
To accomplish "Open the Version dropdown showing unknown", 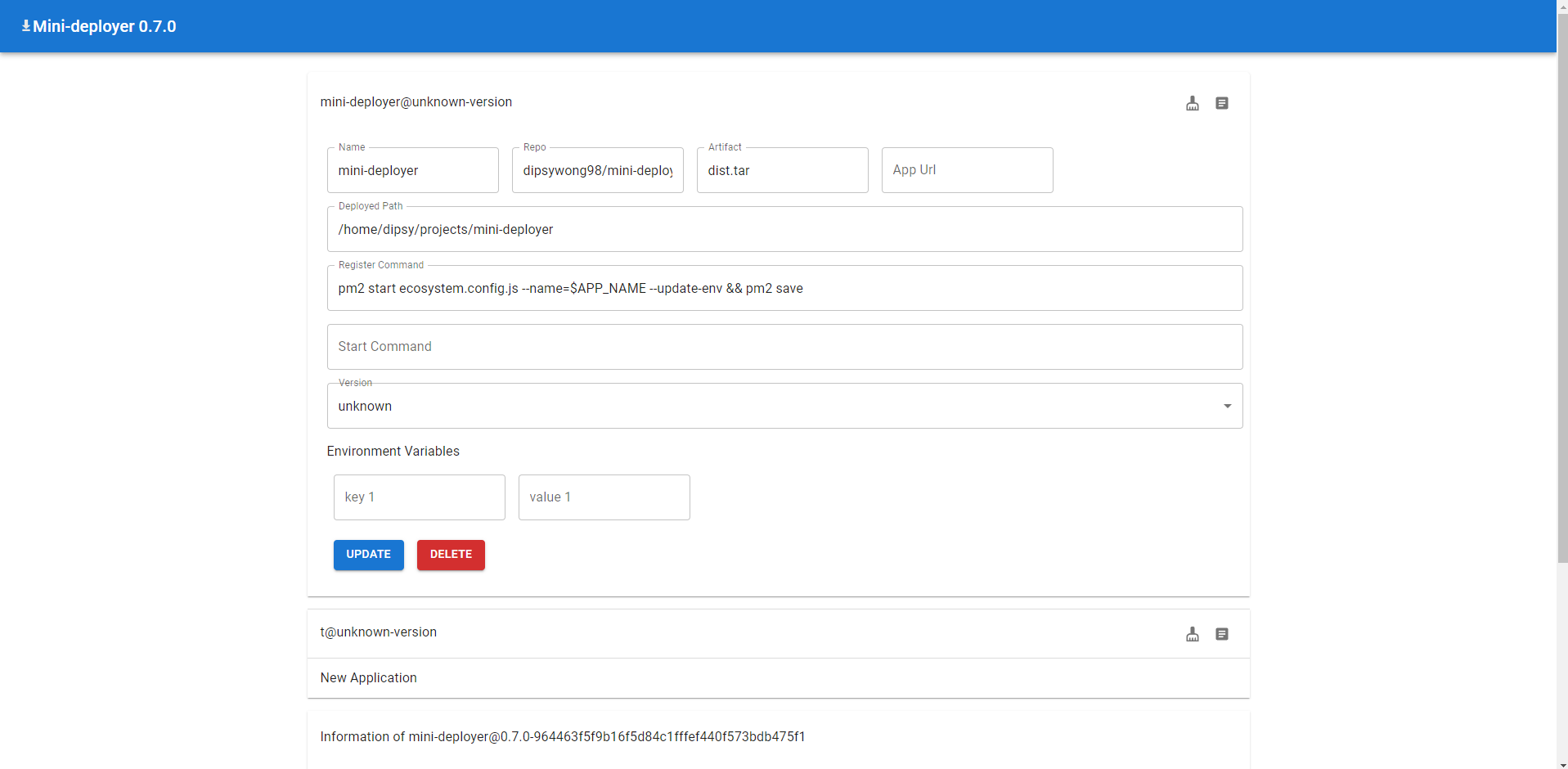I will tap(769, 407).
